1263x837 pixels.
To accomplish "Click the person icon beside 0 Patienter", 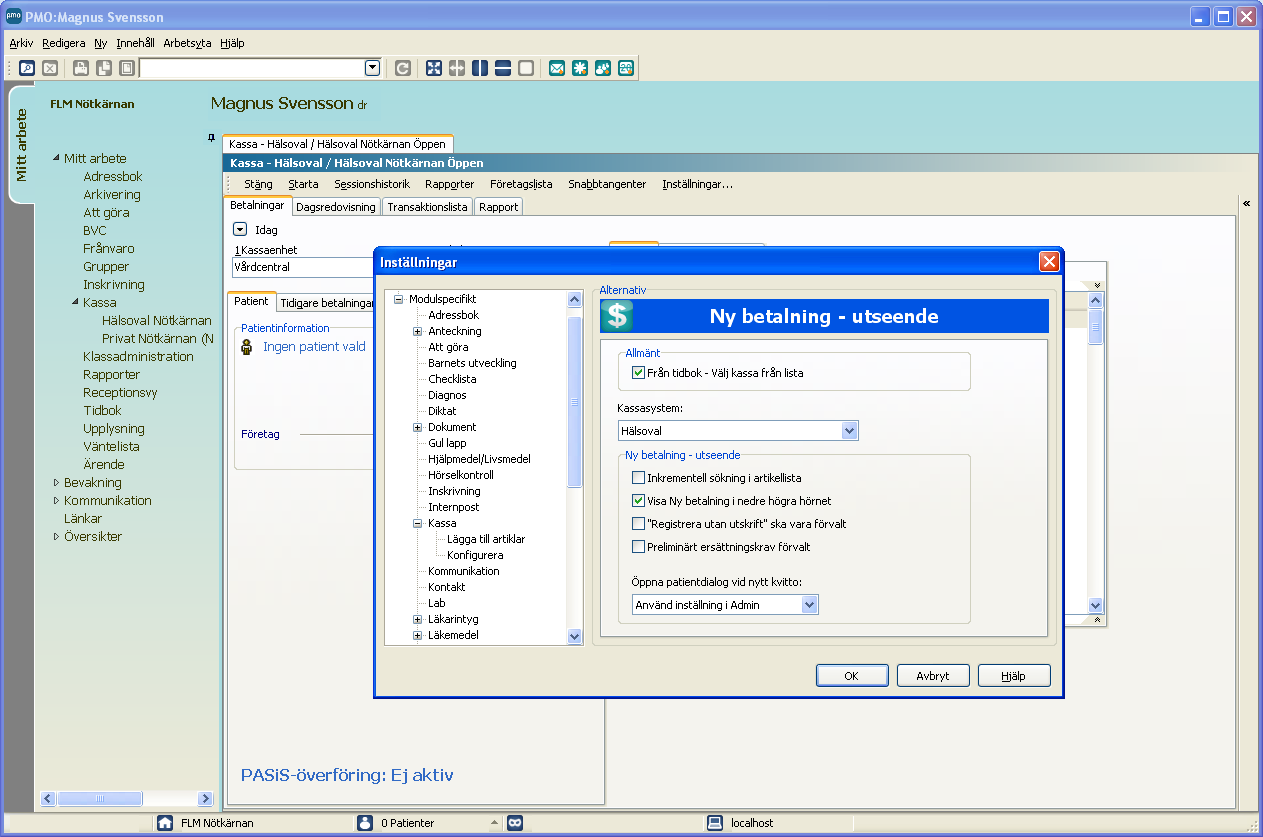I will pos(365,823).
